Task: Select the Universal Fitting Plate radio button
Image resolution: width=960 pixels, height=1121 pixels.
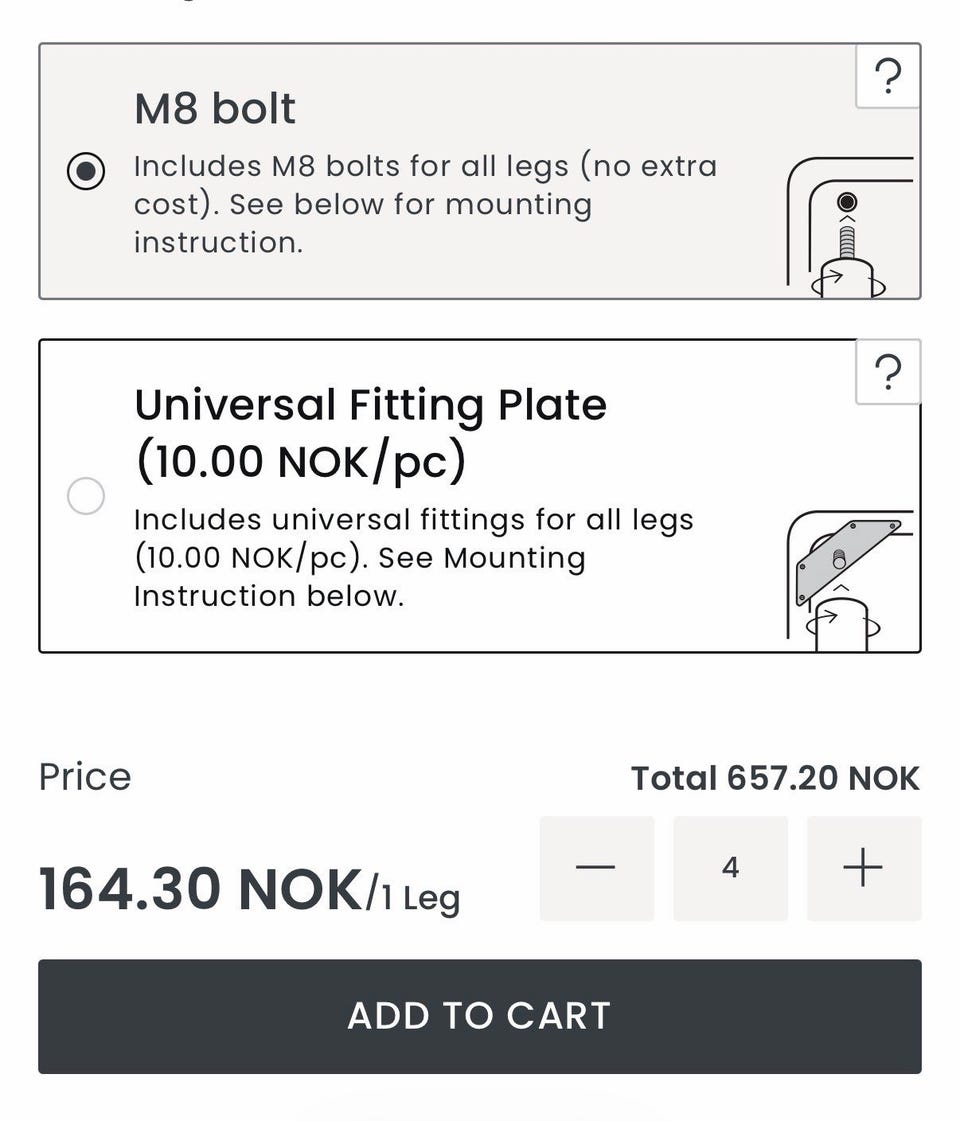Action: coord(86,495)
